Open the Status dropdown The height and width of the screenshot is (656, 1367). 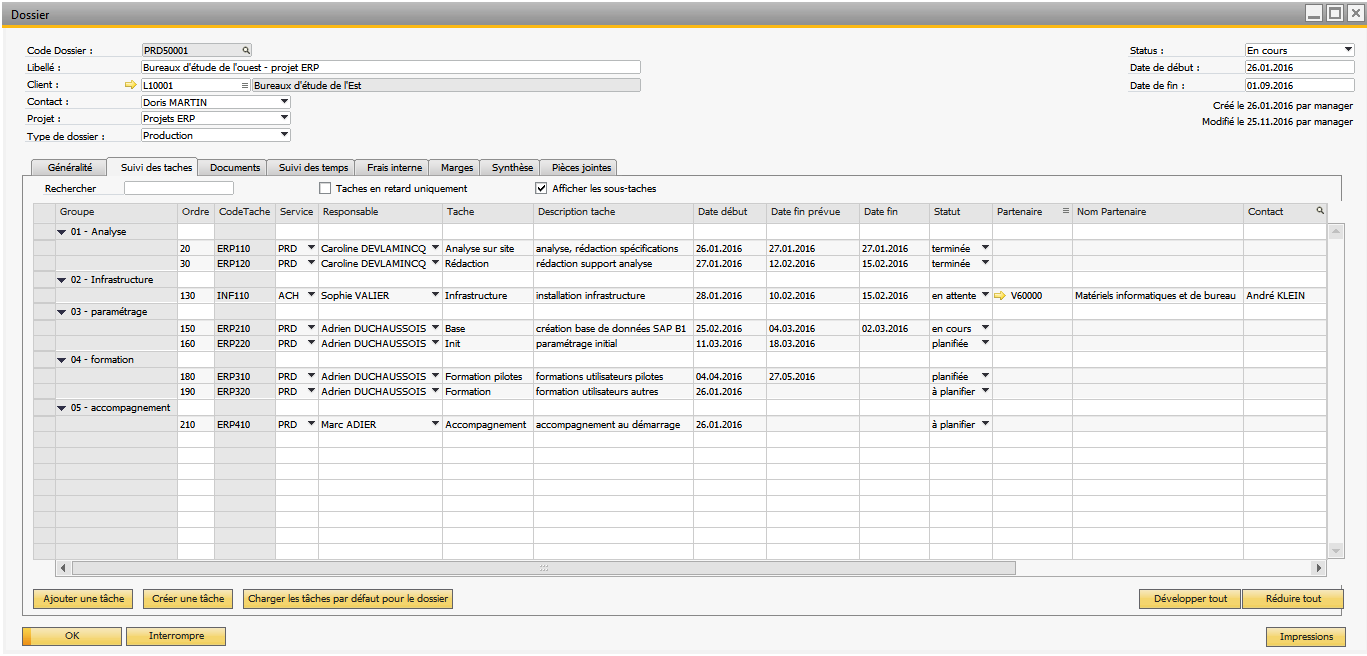1347,50
